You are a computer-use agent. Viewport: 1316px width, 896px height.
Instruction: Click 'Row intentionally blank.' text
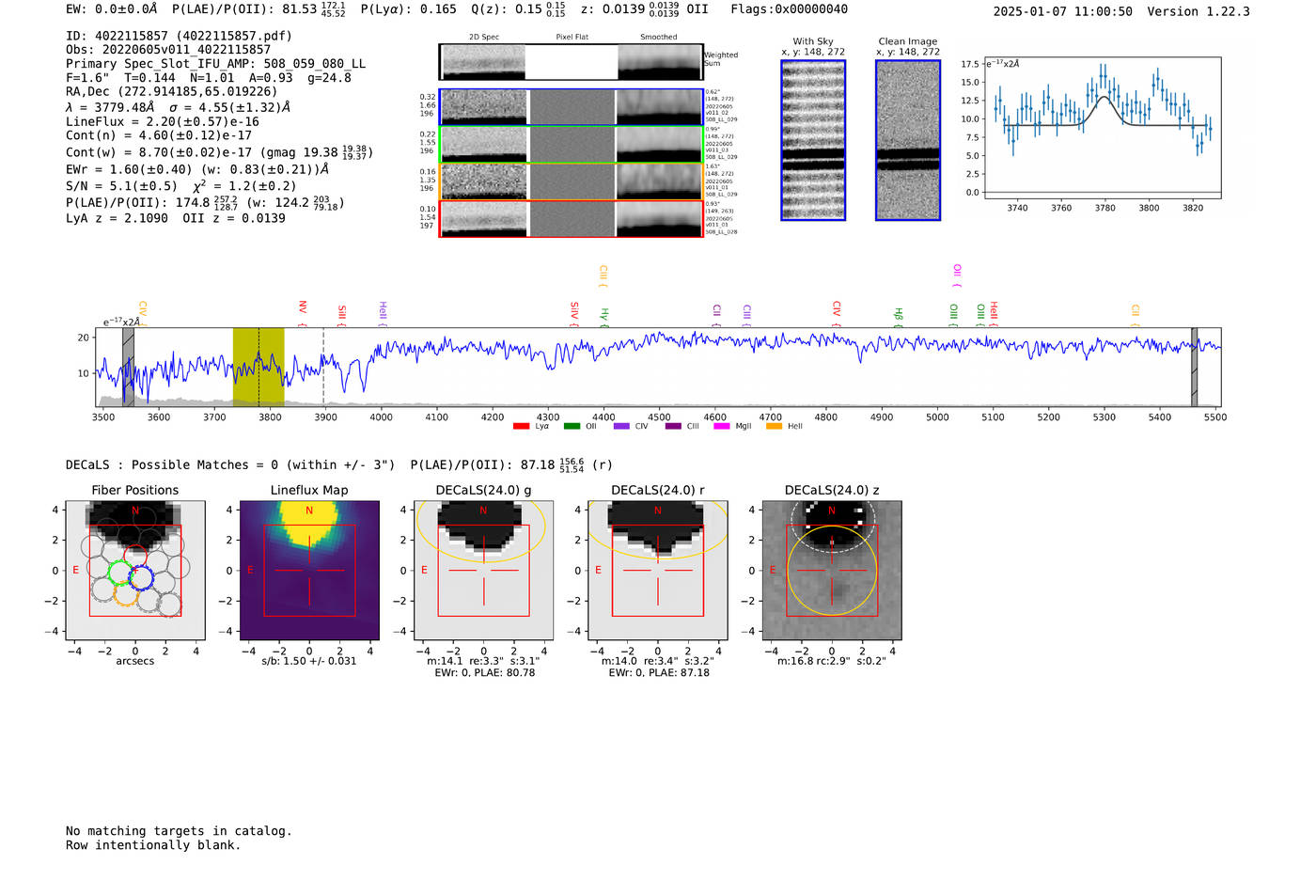[153, 845]
